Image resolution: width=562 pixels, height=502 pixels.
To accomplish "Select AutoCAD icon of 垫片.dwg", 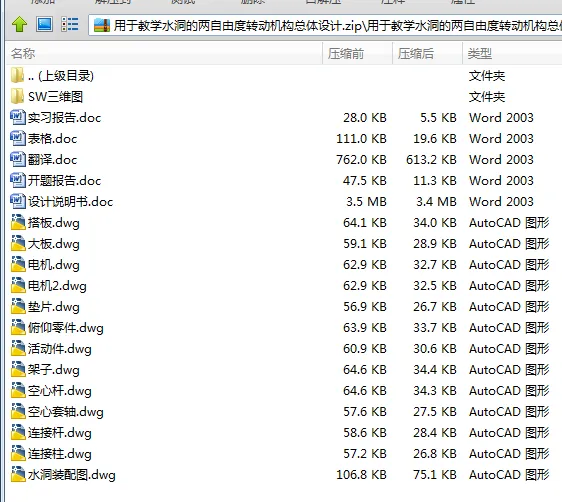I will coord(18,306).
